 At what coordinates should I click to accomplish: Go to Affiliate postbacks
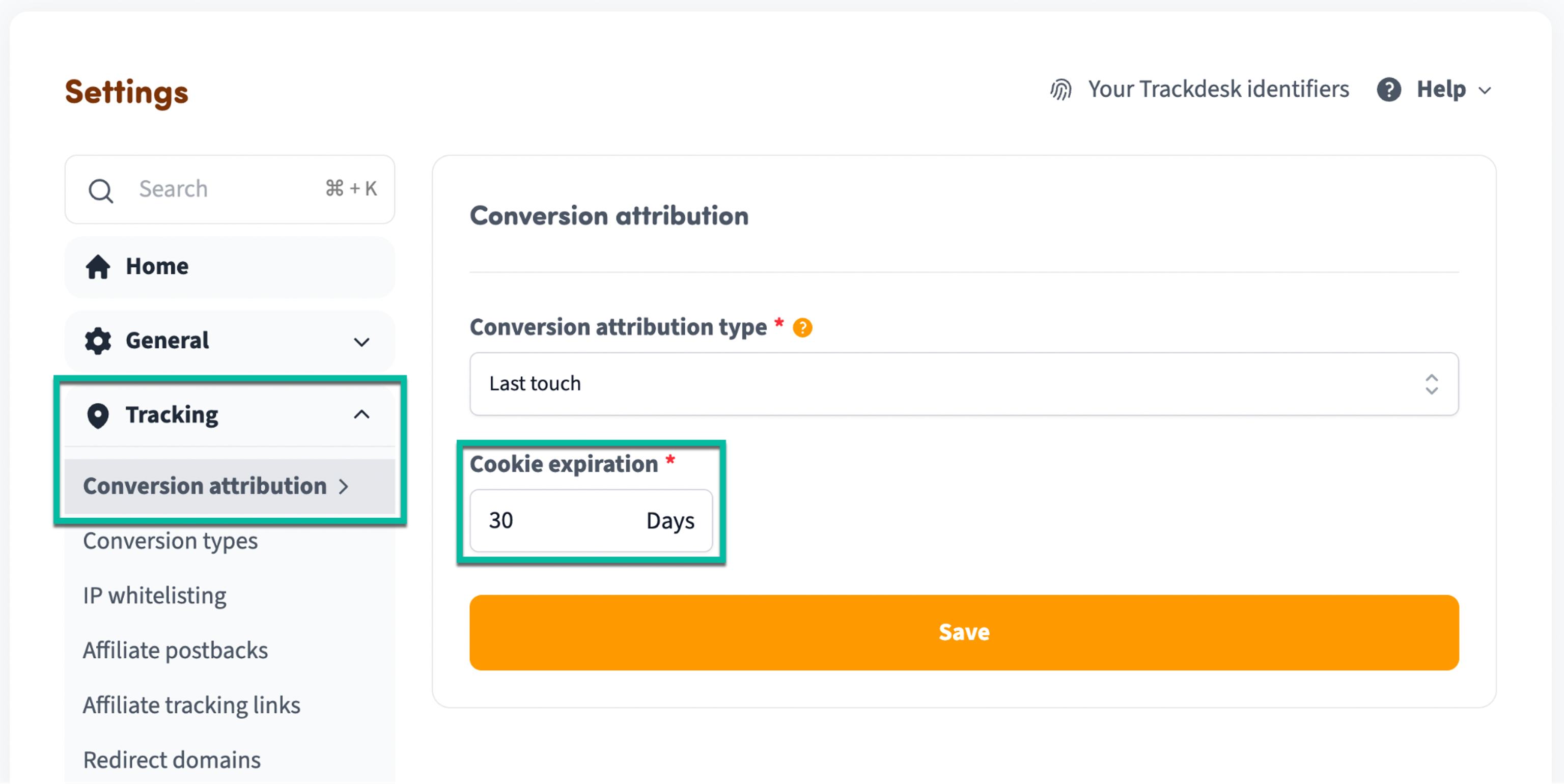176,651
